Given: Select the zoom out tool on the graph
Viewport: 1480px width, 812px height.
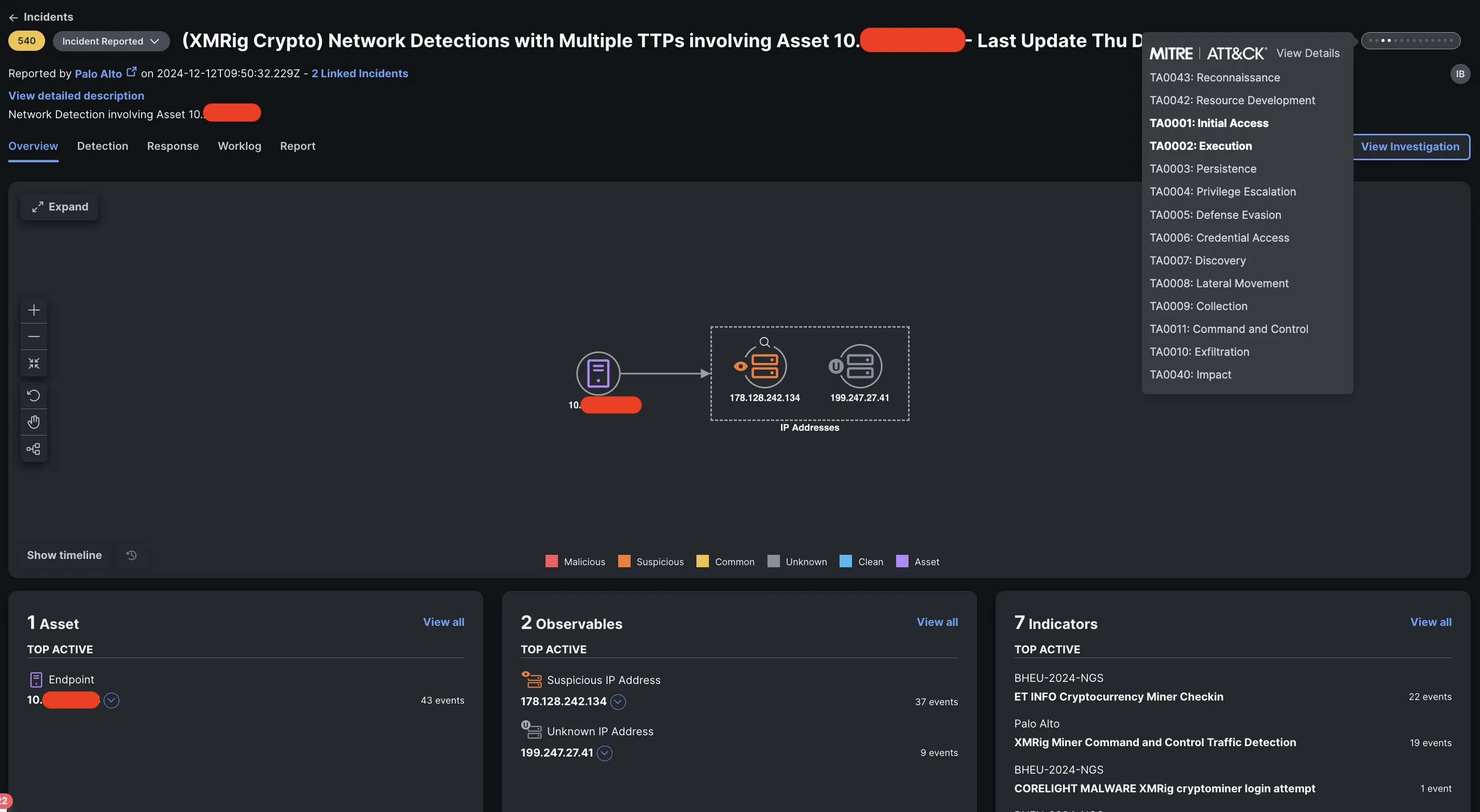Looking at the screenshot, I should point(34,336).
